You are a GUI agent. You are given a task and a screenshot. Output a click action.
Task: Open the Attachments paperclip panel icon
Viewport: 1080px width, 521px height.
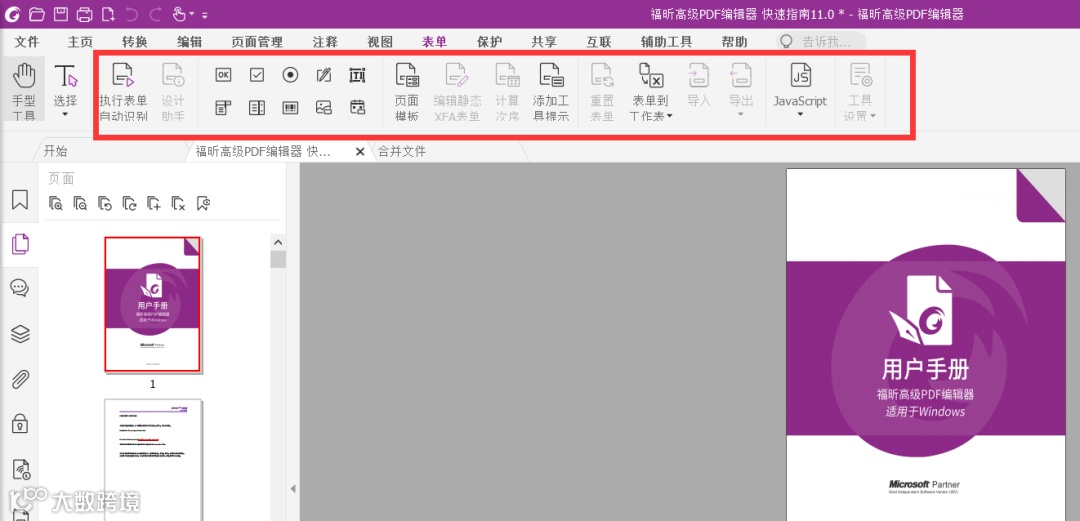pyautogui.click(x=20, y=379)
